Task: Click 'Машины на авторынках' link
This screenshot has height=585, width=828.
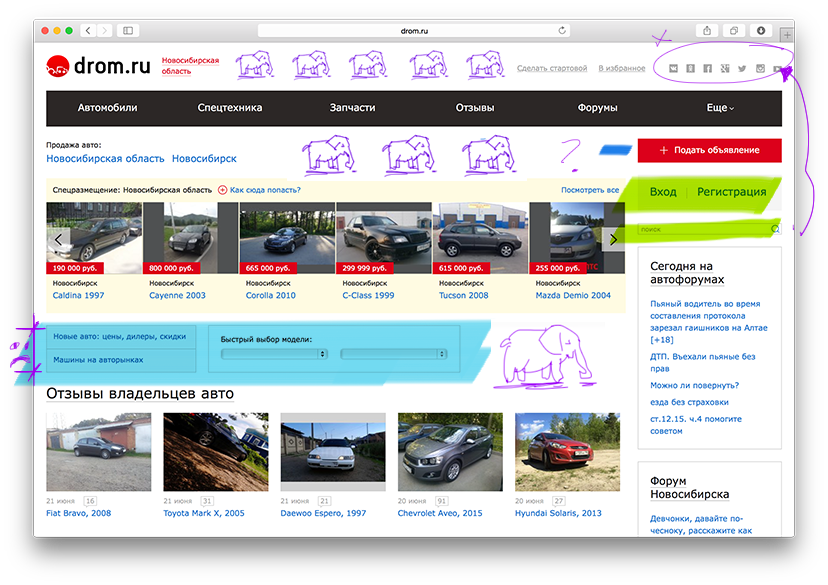Action: 98,360
